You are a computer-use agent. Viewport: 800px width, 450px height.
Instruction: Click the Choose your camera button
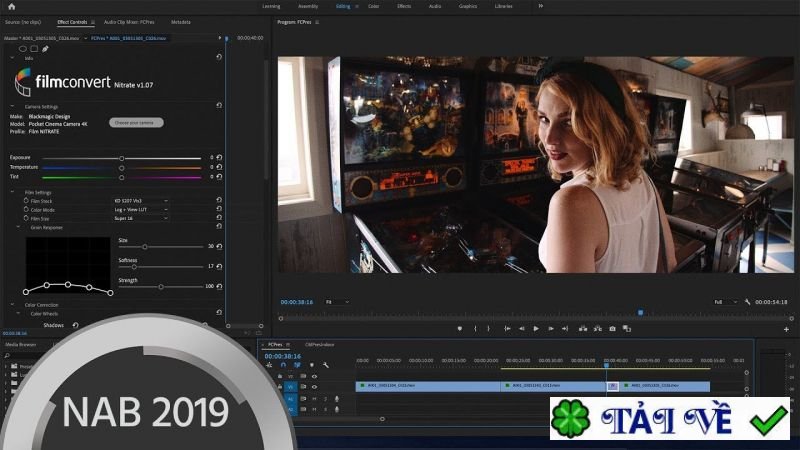click(x=136, y=122)
